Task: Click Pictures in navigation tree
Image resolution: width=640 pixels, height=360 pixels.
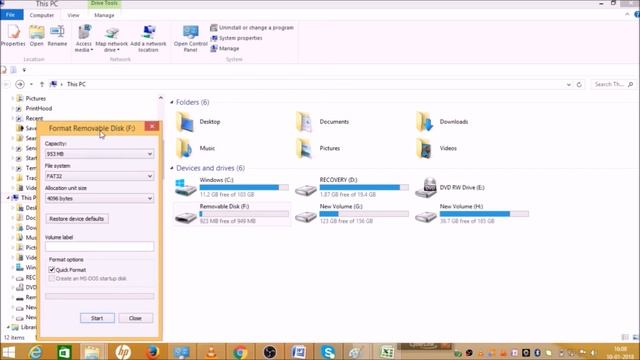Action: [36, 98]
